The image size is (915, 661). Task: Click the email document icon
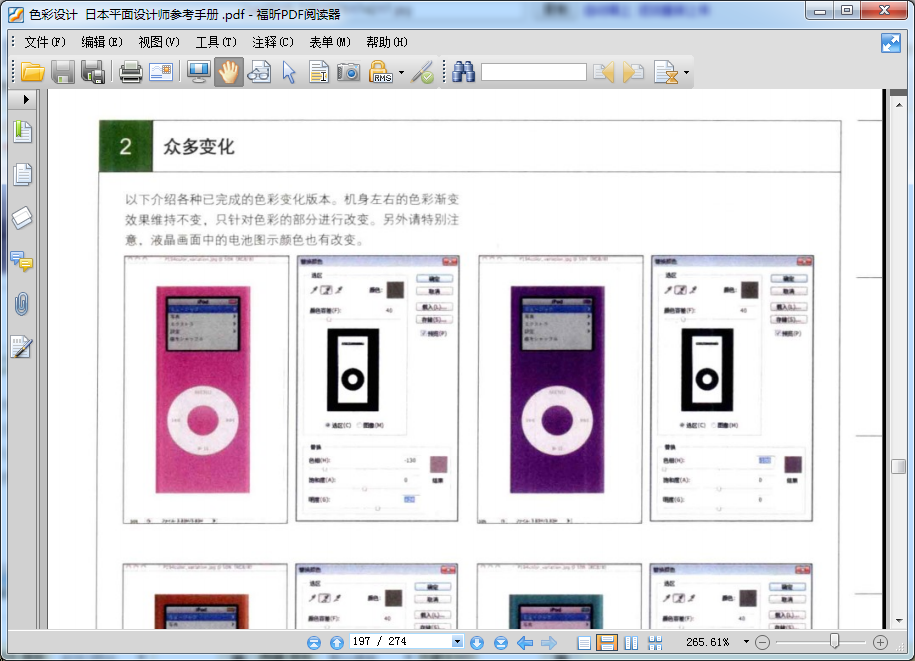(x=160, y=72)
